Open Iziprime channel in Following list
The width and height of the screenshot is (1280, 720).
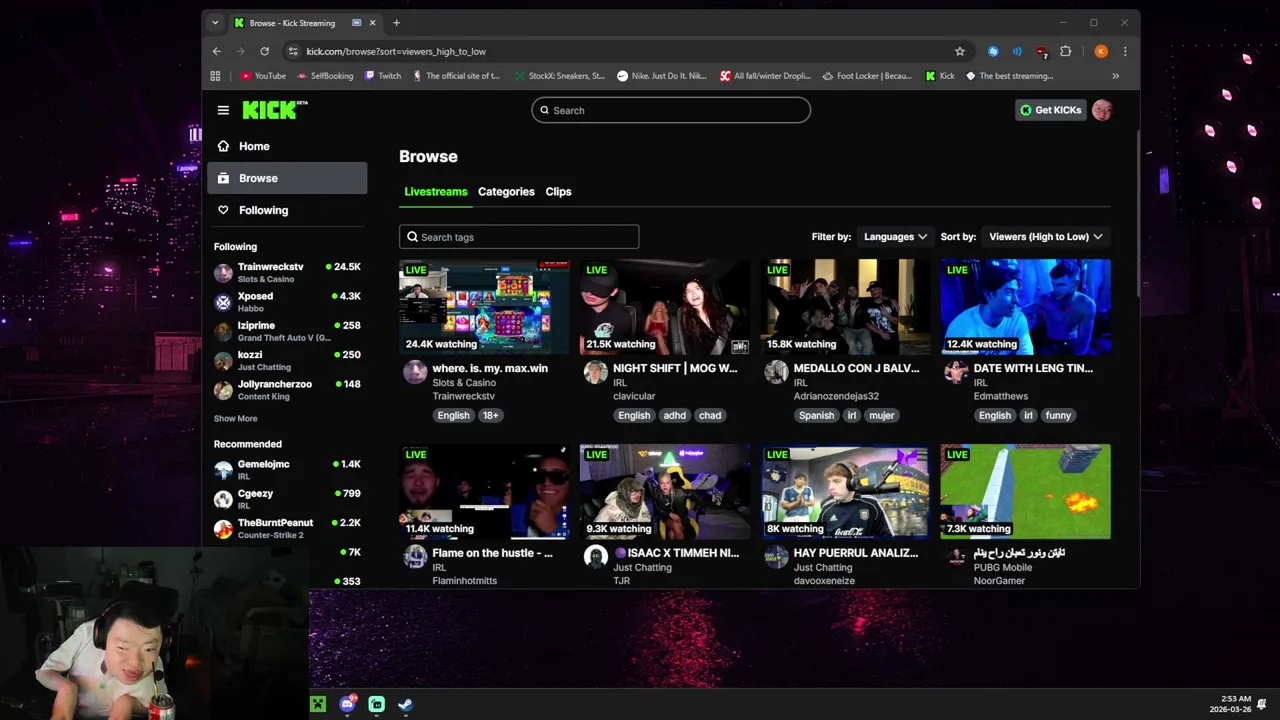[287, 331]
